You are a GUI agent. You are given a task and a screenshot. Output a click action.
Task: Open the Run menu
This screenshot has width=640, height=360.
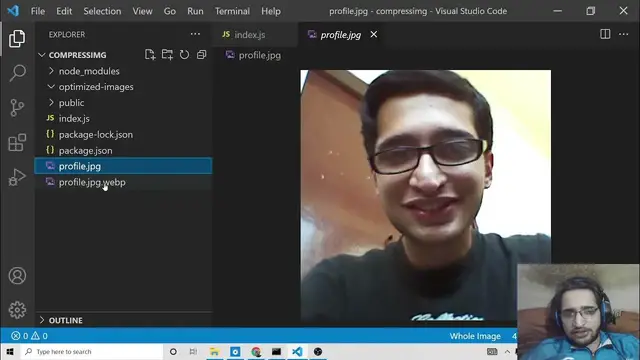click(x=195, y=11)
